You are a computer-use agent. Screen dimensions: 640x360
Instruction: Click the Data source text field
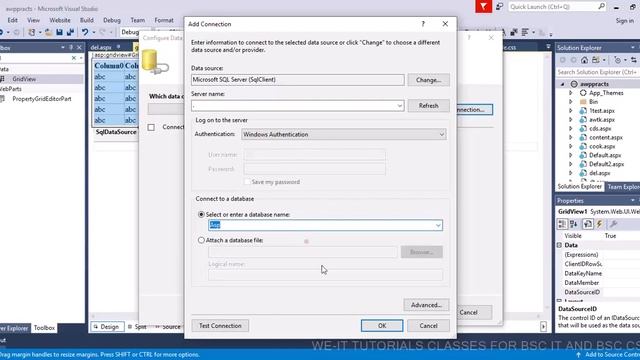pos(298,80)
